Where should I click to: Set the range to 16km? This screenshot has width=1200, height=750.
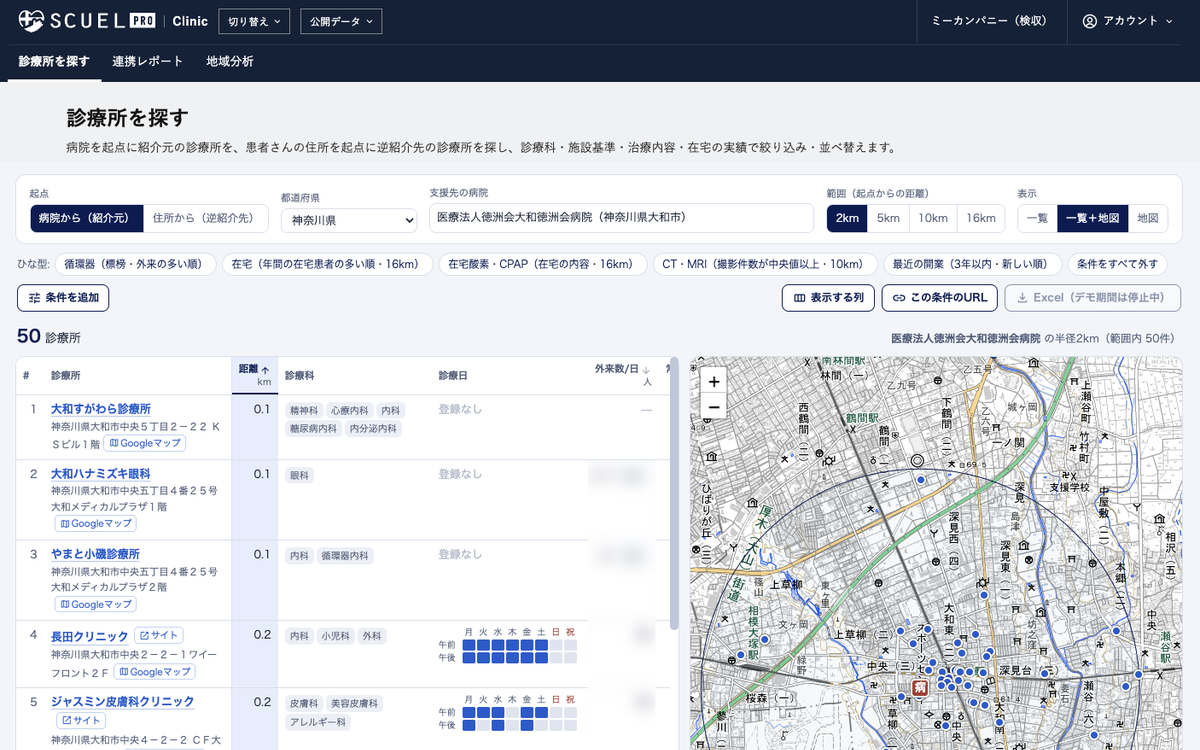(x=981, y=218)
